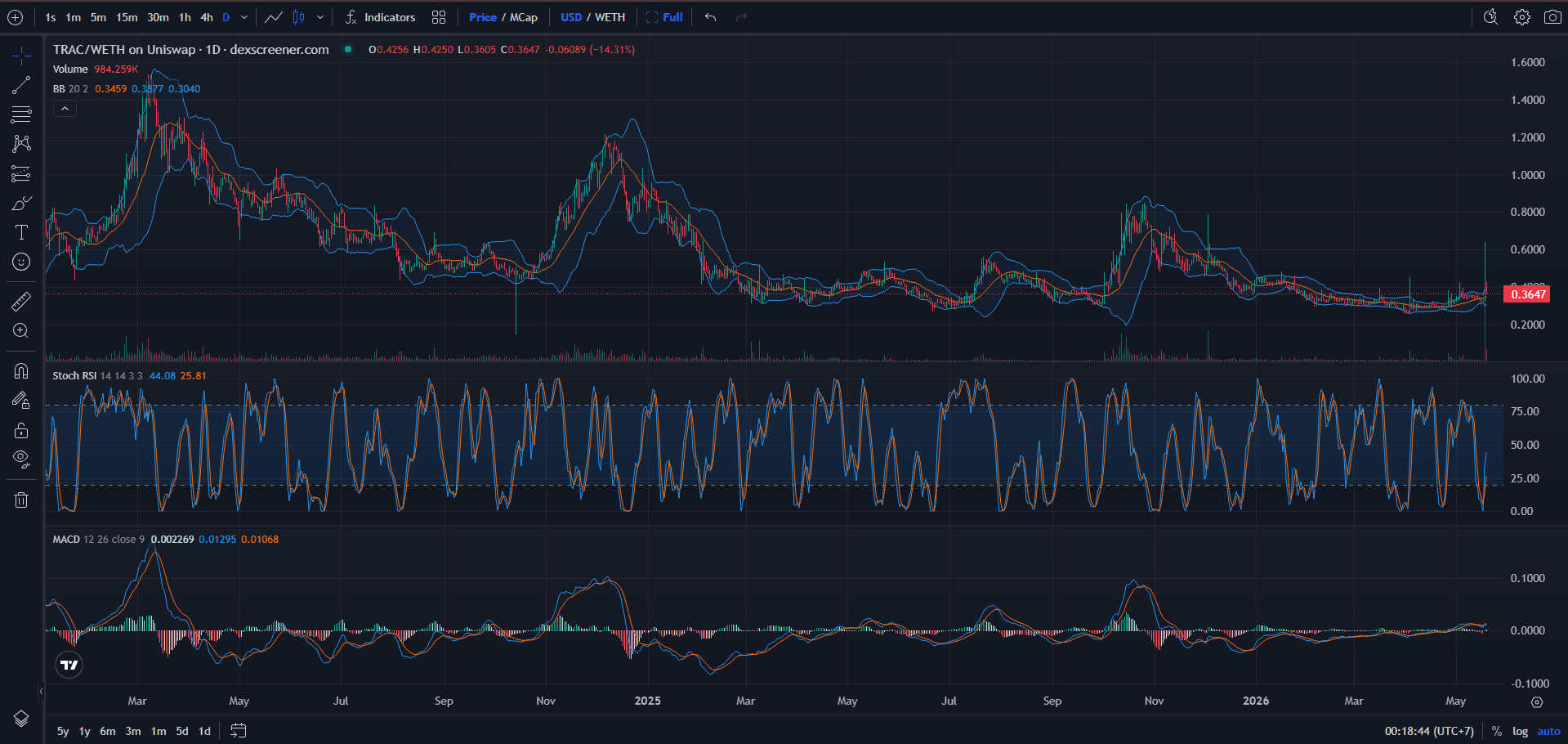Viewport: 1568px width, 744px height.
Task: Click the Volume legend label
Action: click(70, 69)
